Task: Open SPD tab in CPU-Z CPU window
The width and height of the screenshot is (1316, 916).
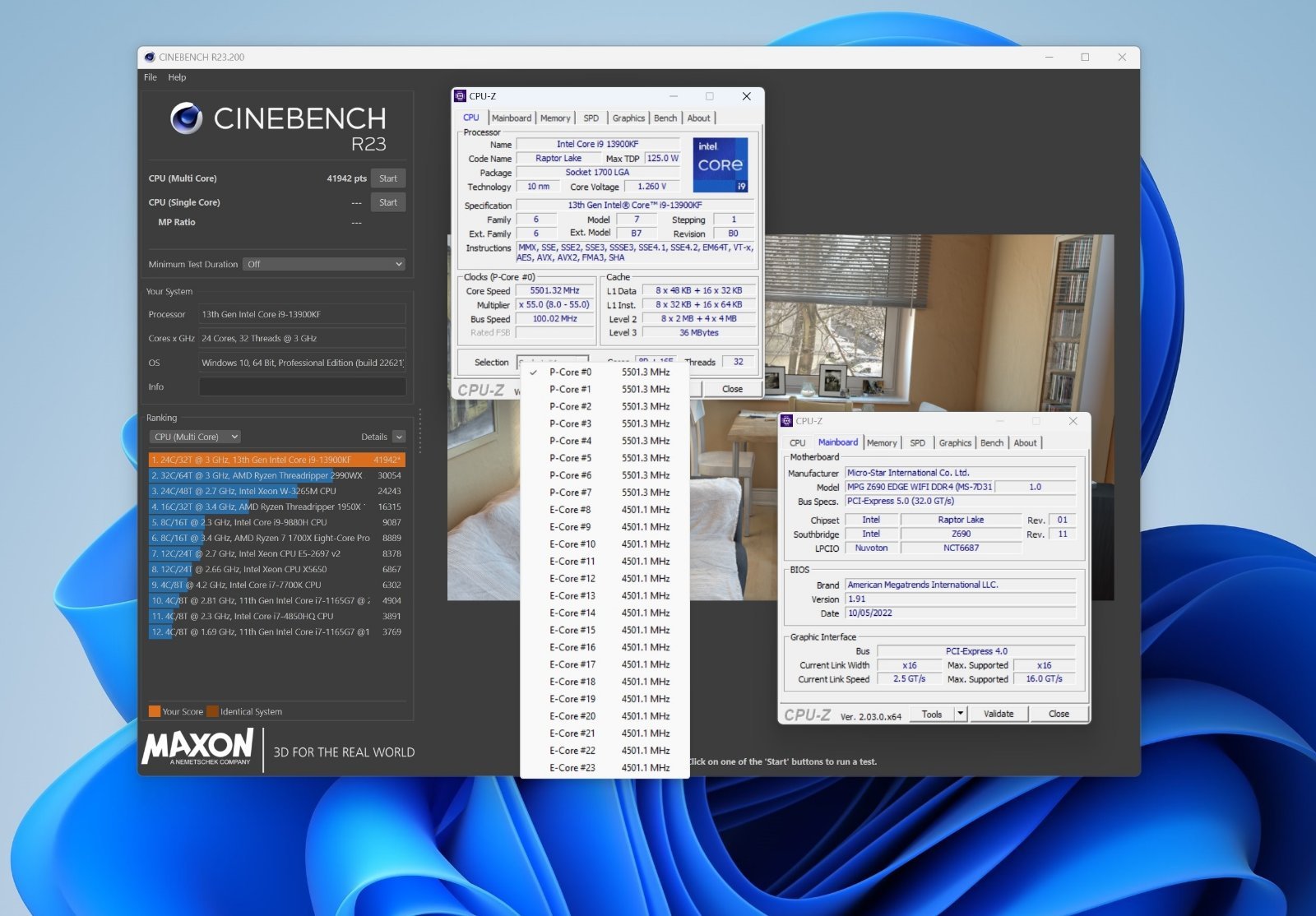Action: [x=591, y=118]
